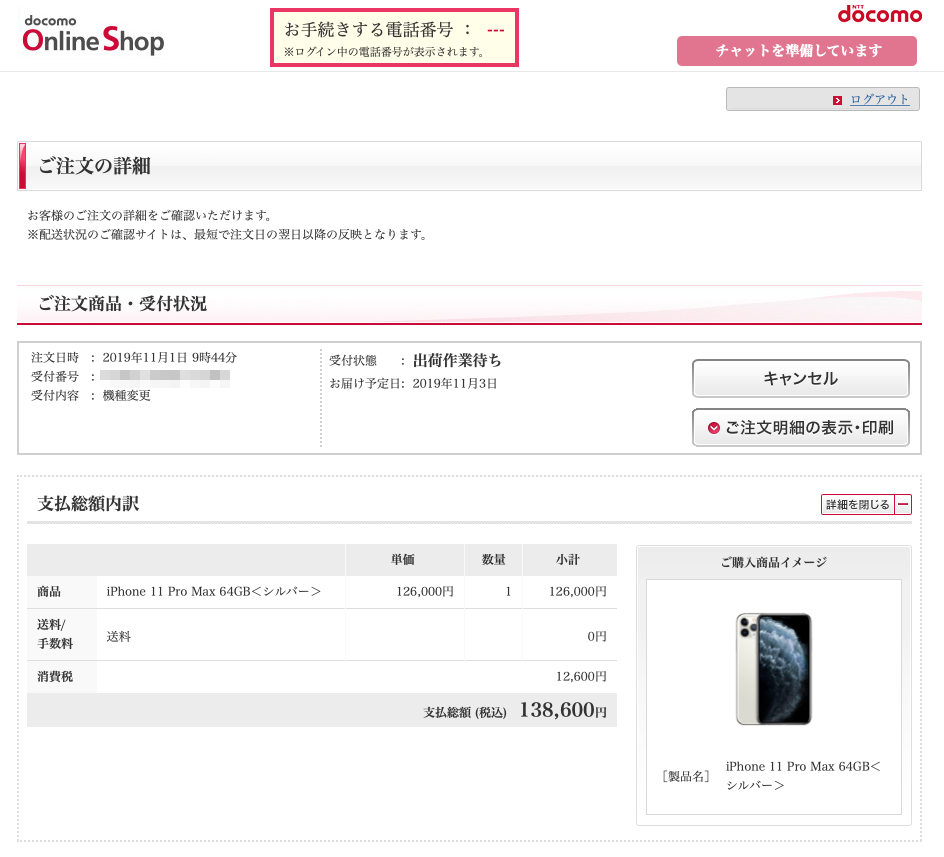This screenshot has width=944, height=857.
Task: Click the ご購入商品イメージ heading
Action: click(774, 563)
